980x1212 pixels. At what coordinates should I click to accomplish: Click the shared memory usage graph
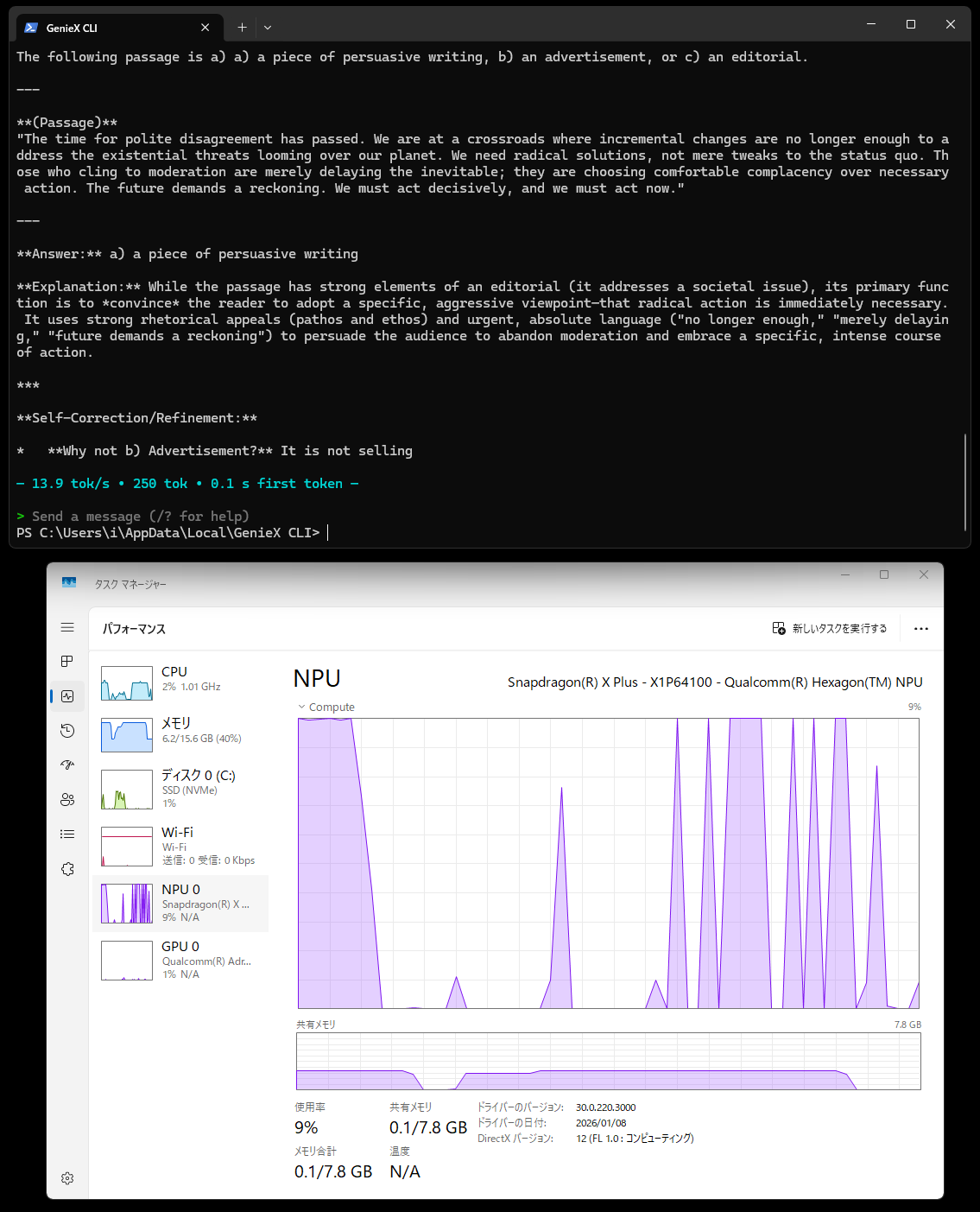coord(609,1062)
